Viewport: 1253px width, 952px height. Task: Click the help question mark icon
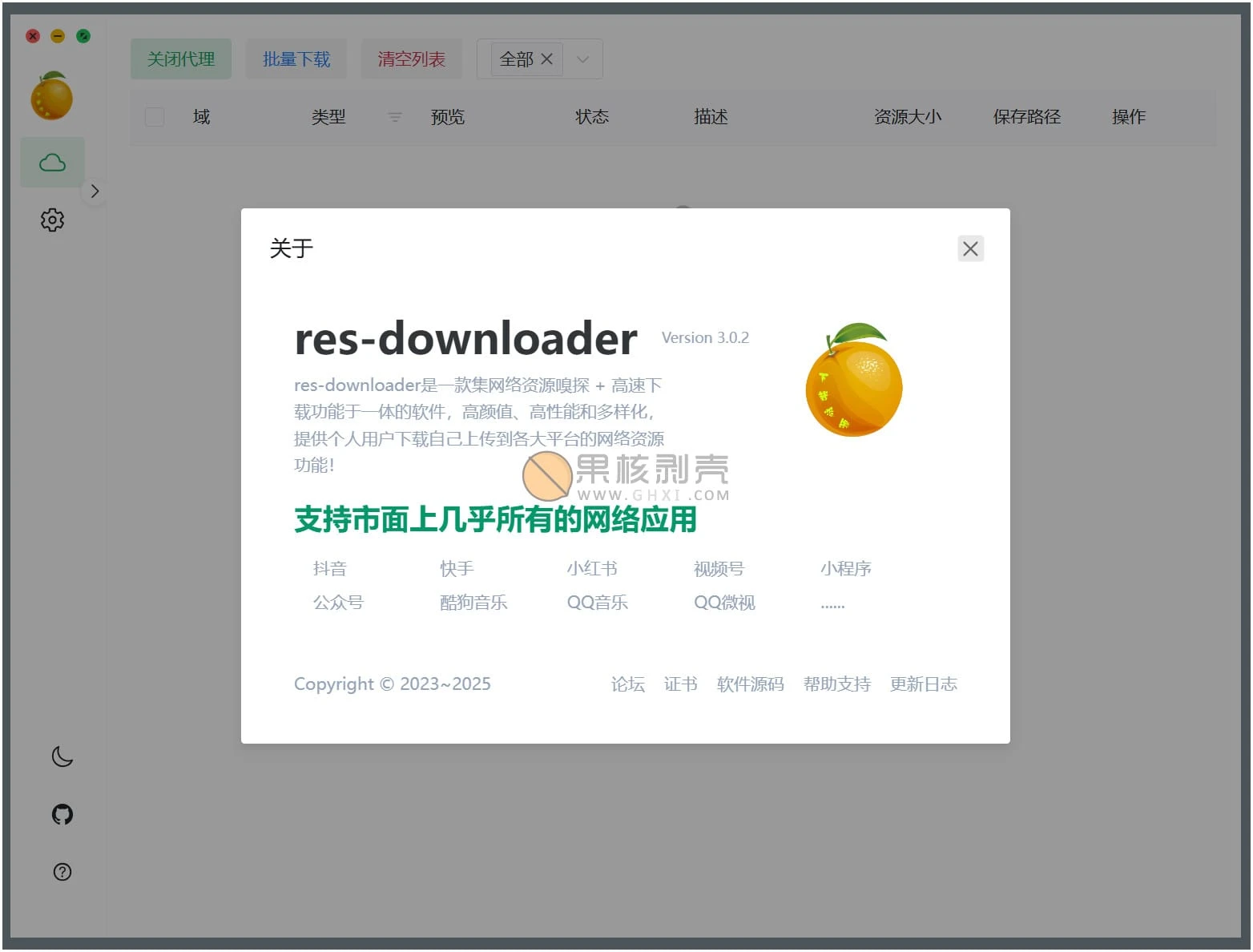[62, 872]
